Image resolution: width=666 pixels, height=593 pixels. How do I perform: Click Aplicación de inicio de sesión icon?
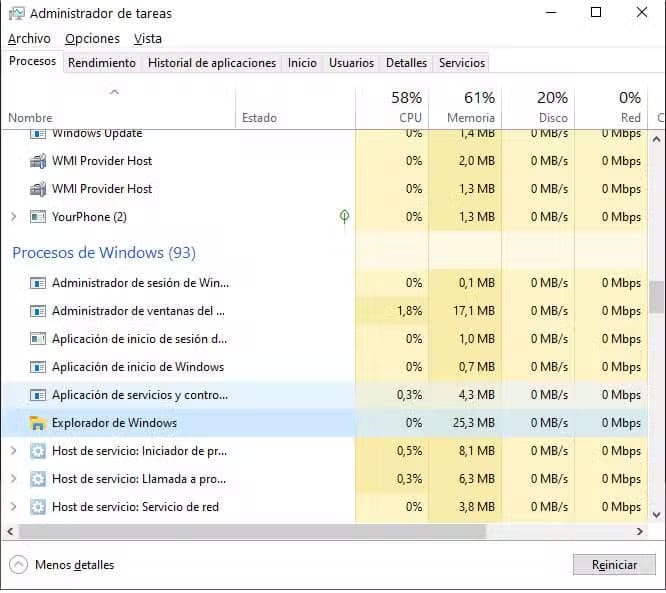point(38,339)
